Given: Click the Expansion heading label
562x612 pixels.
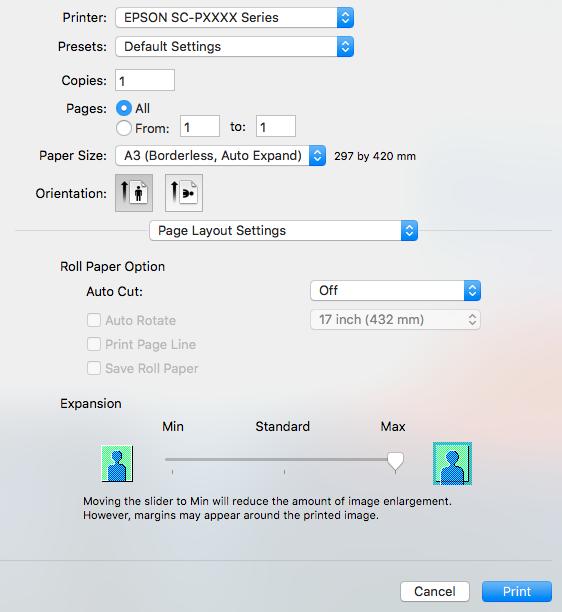Looking at the screenshot, I should (91, 404).
